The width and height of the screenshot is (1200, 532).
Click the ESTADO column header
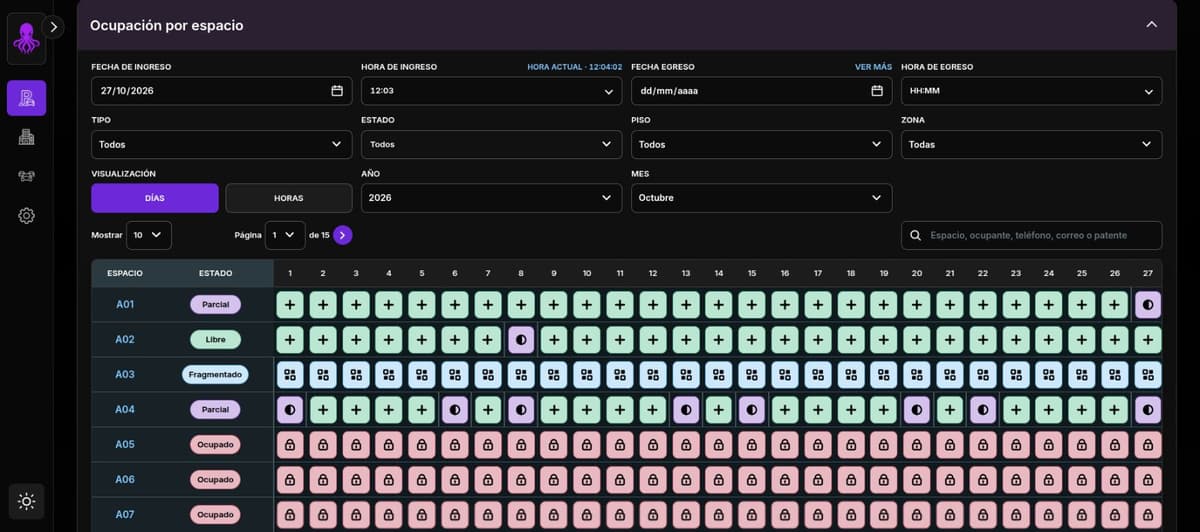pyautogui.click(x=215, y=272)
